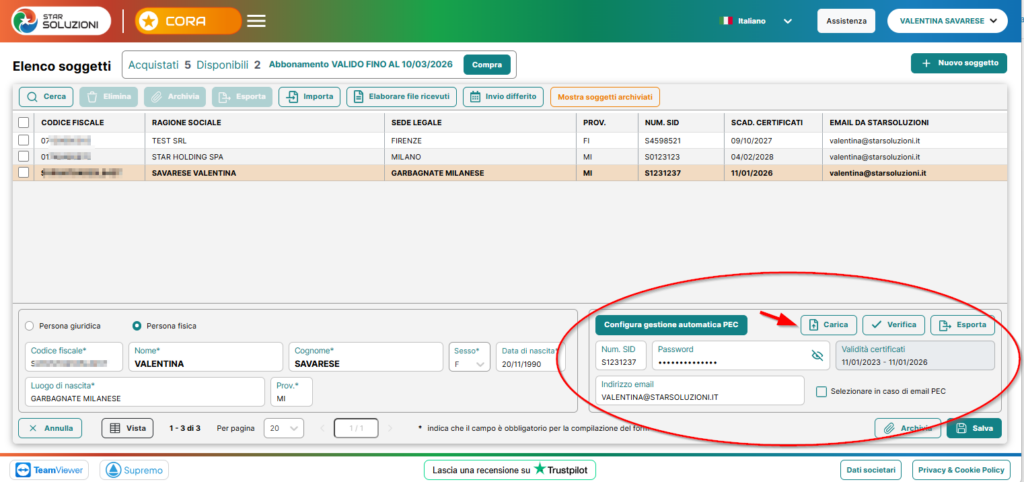Launch Supremo from the footer
Image resolution: width=1024 pixels, height=482 pixels.
(134, 470)
